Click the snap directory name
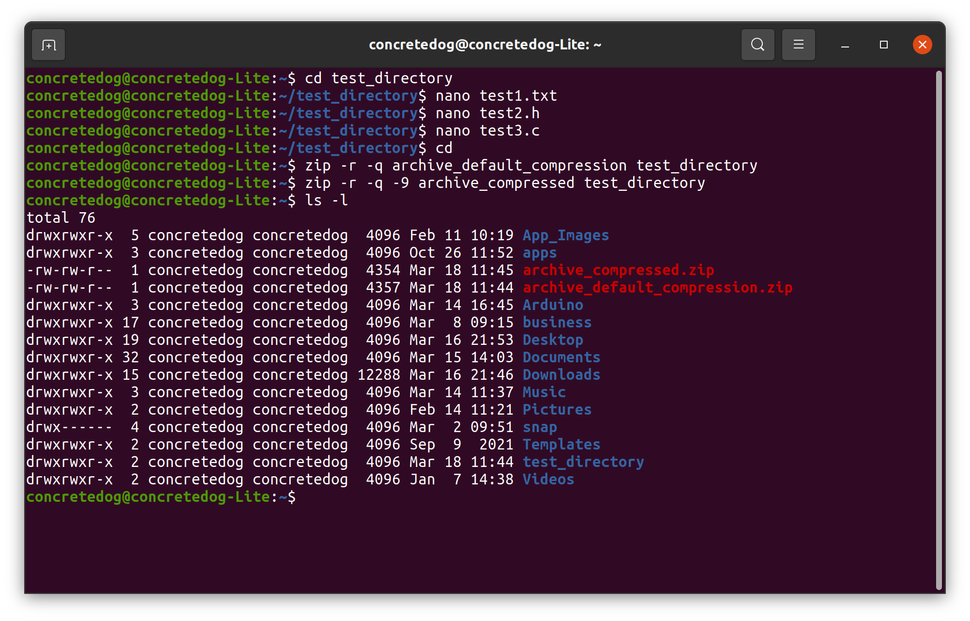The width and height of the screenshot is (970, 621). (x=540, y=427)
